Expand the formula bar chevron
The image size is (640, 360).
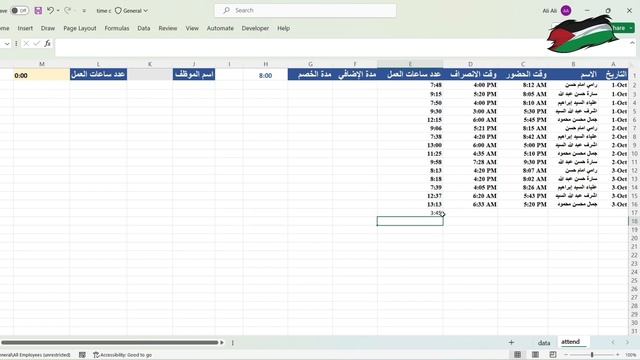[632, 43]
